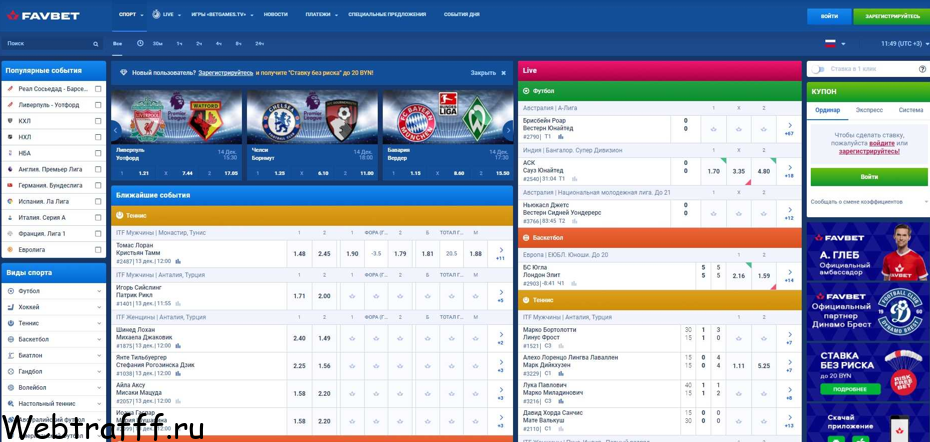Click the Live section basketball icon
This screenshot has height=442, width=930.
click(x=526, y=238)
